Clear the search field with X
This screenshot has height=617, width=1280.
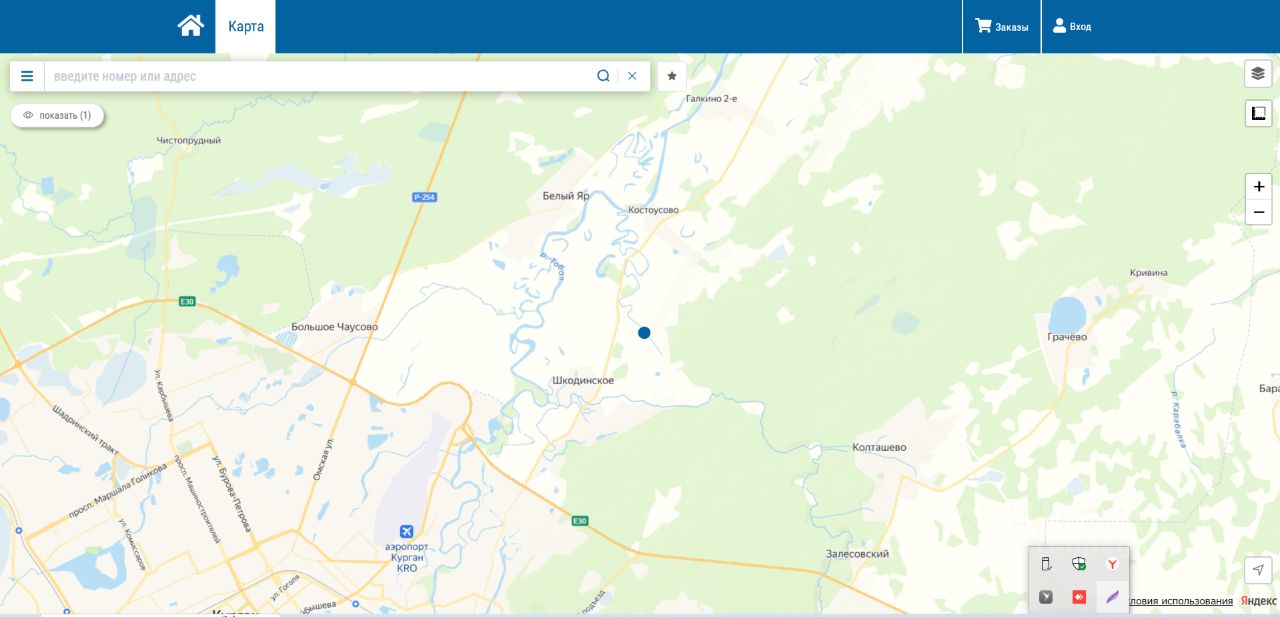coord(632,76)
